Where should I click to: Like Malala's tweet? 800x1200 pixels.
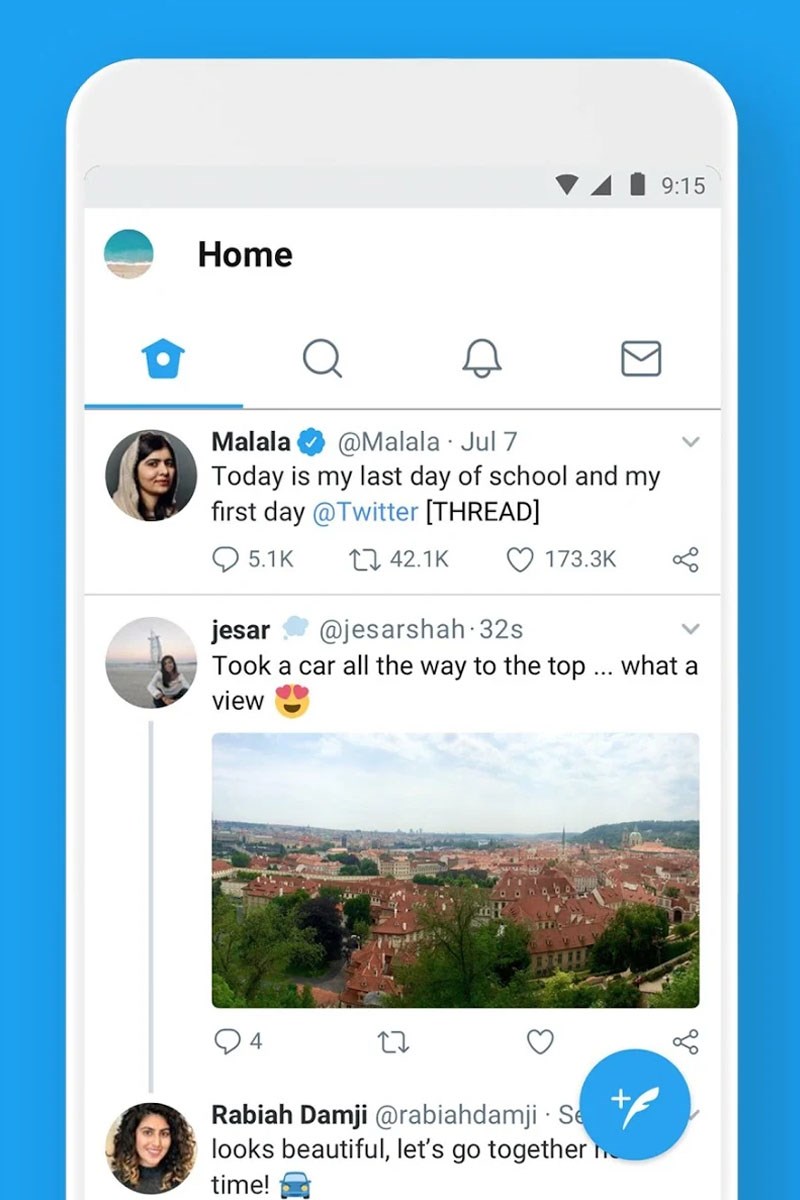pos(520,559)
